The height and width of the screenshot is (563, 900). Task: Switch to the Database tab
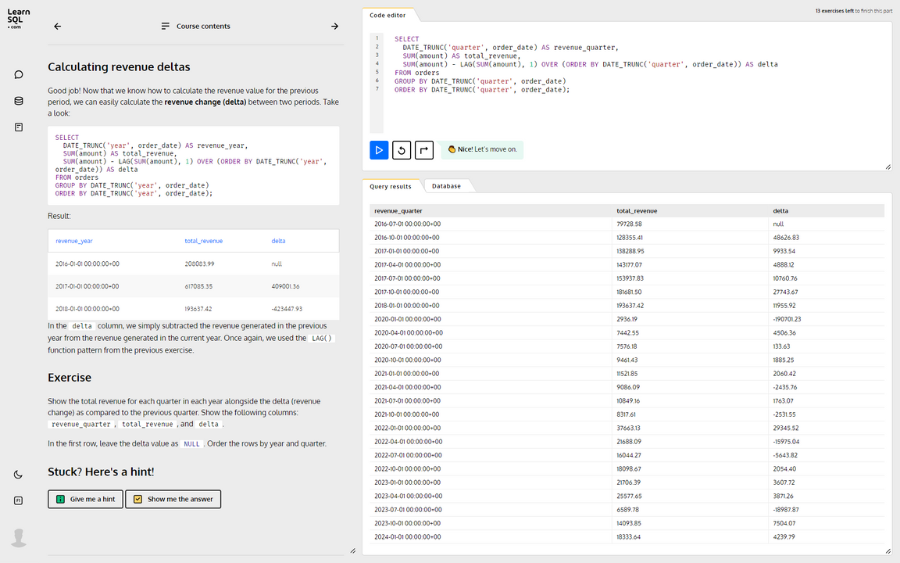446,187
